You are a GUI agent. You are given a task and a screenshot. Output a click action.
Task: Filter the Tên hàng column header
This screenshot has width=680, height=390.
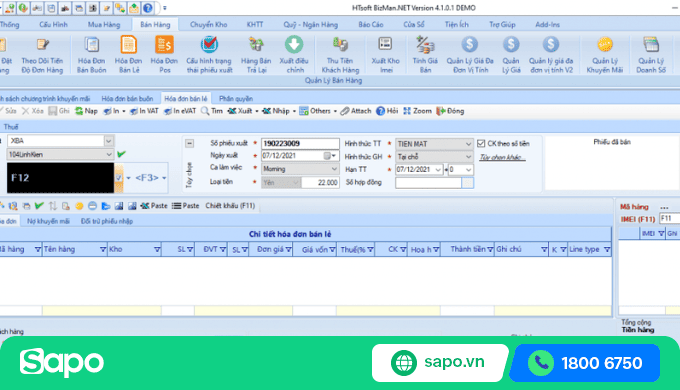click(103, 249)
